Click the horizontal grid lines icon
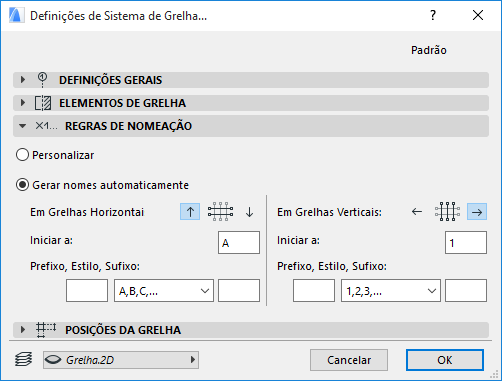 pyautogui.click(x=220, y=212)
